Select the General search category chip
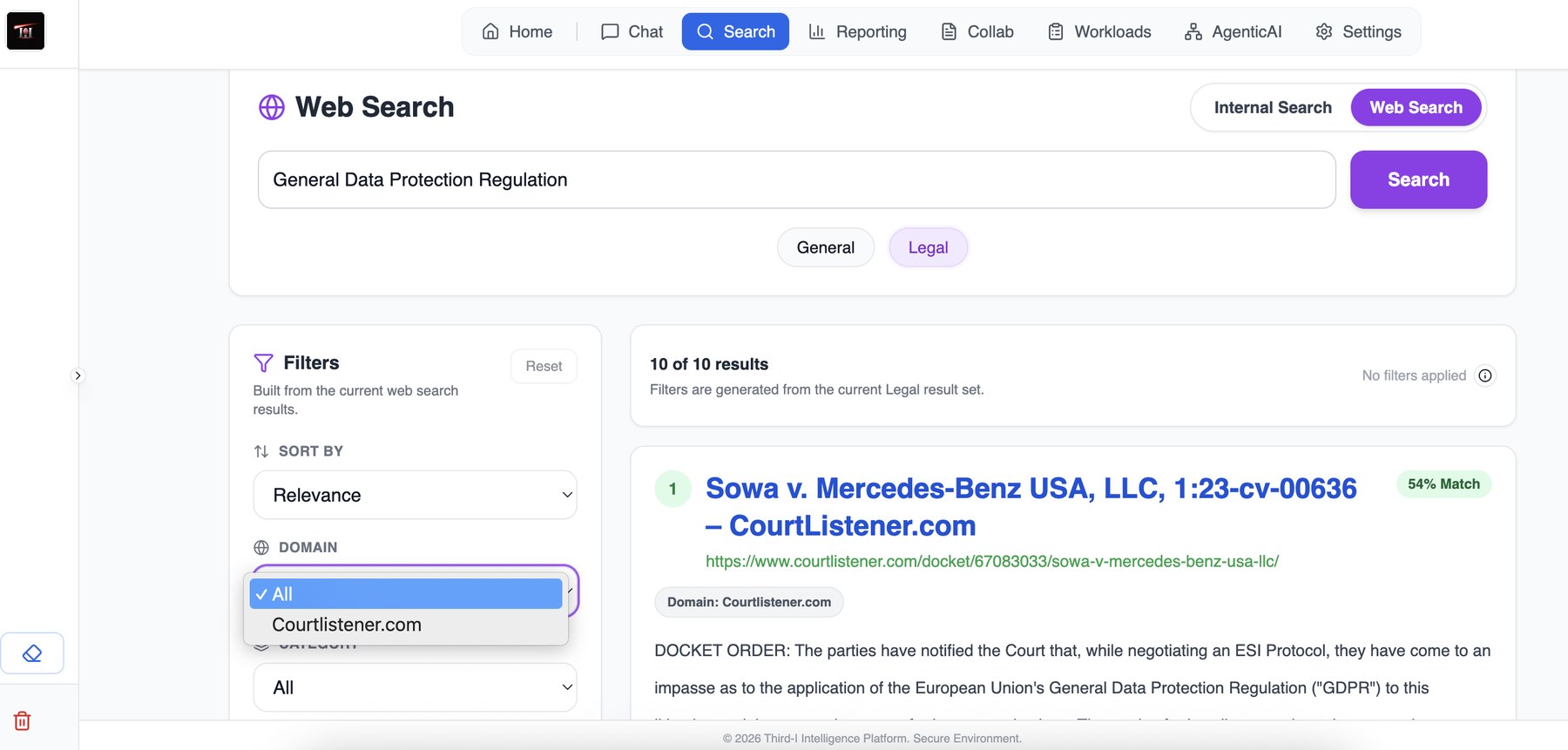Viewport: 1568px width, 750px height. click(x=825, y=247)
